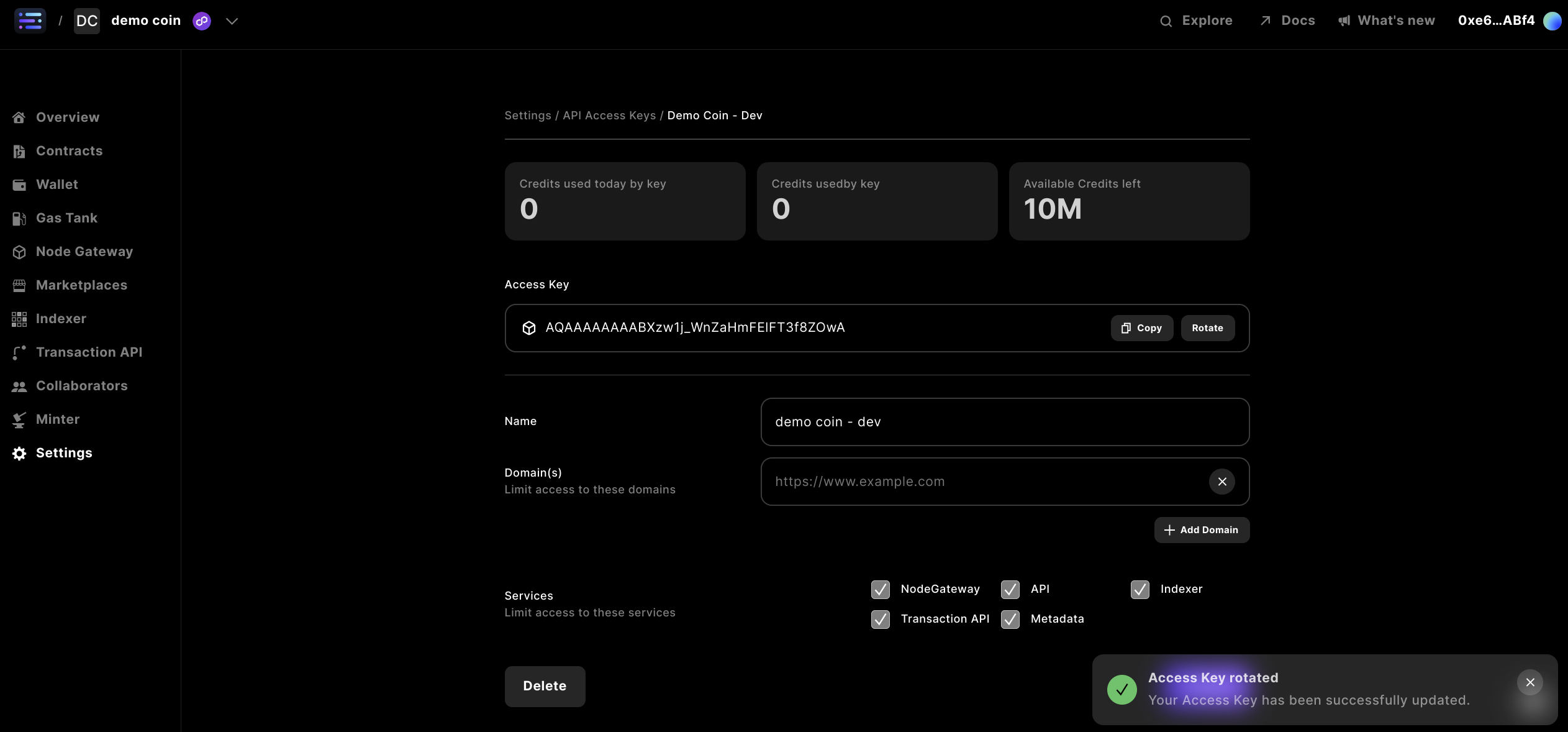Rotate the access key
1568x732 pixels.
click(x=1207, y=327)
